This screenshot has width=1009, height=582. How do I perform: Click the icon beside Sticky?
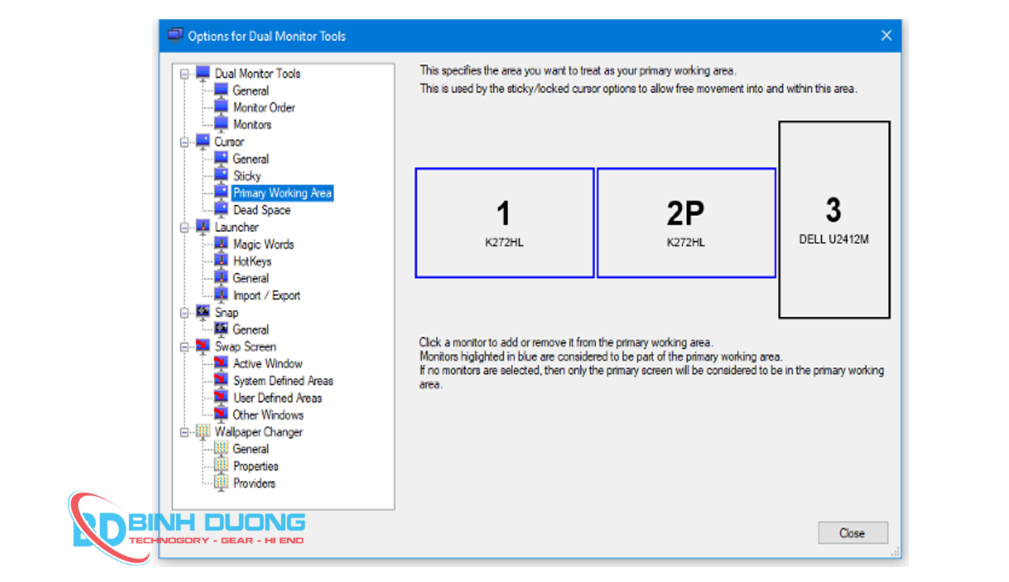click(x=221, y=176)
